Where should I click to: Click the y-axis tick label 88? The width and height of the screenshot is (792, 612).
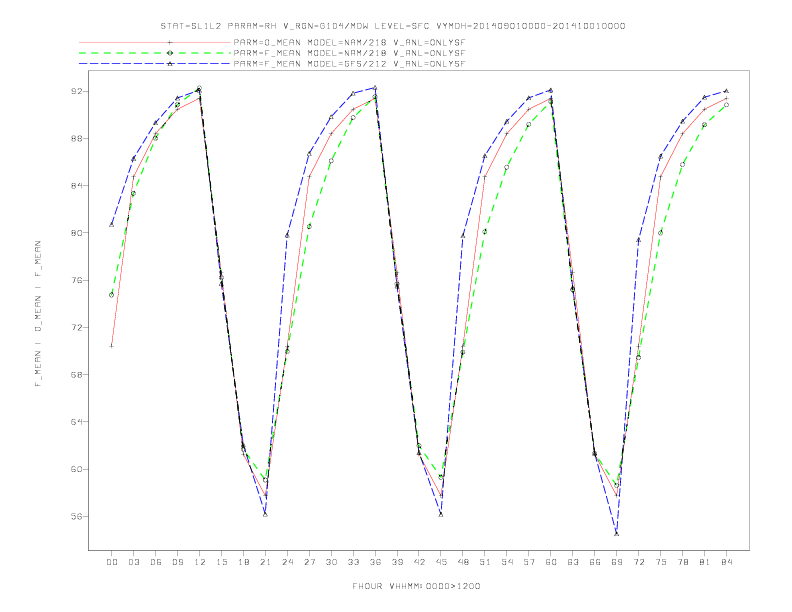click(76, 138)
